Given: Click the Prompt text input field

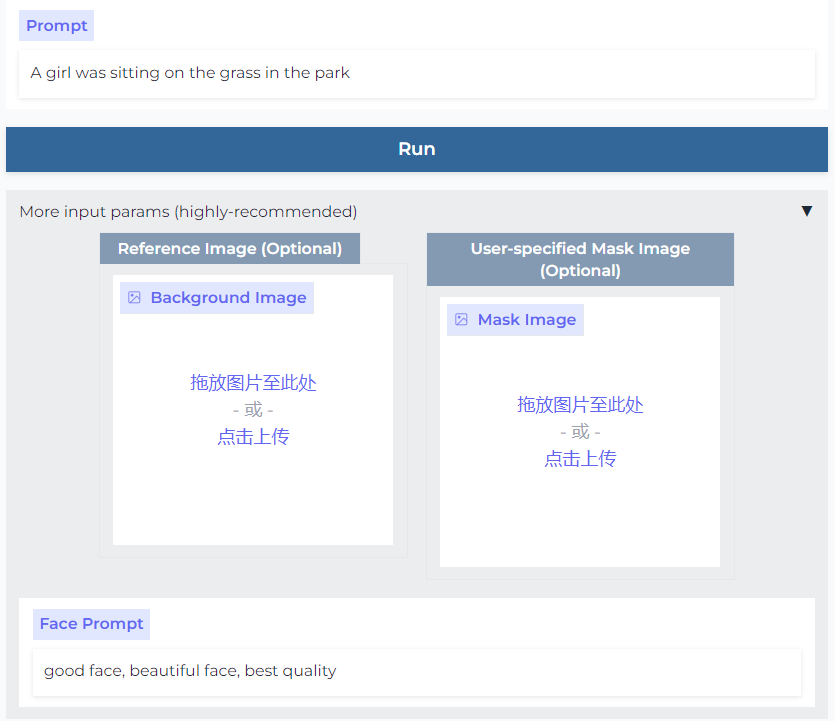Looking at the screenshot, I should tap(416, 73).
